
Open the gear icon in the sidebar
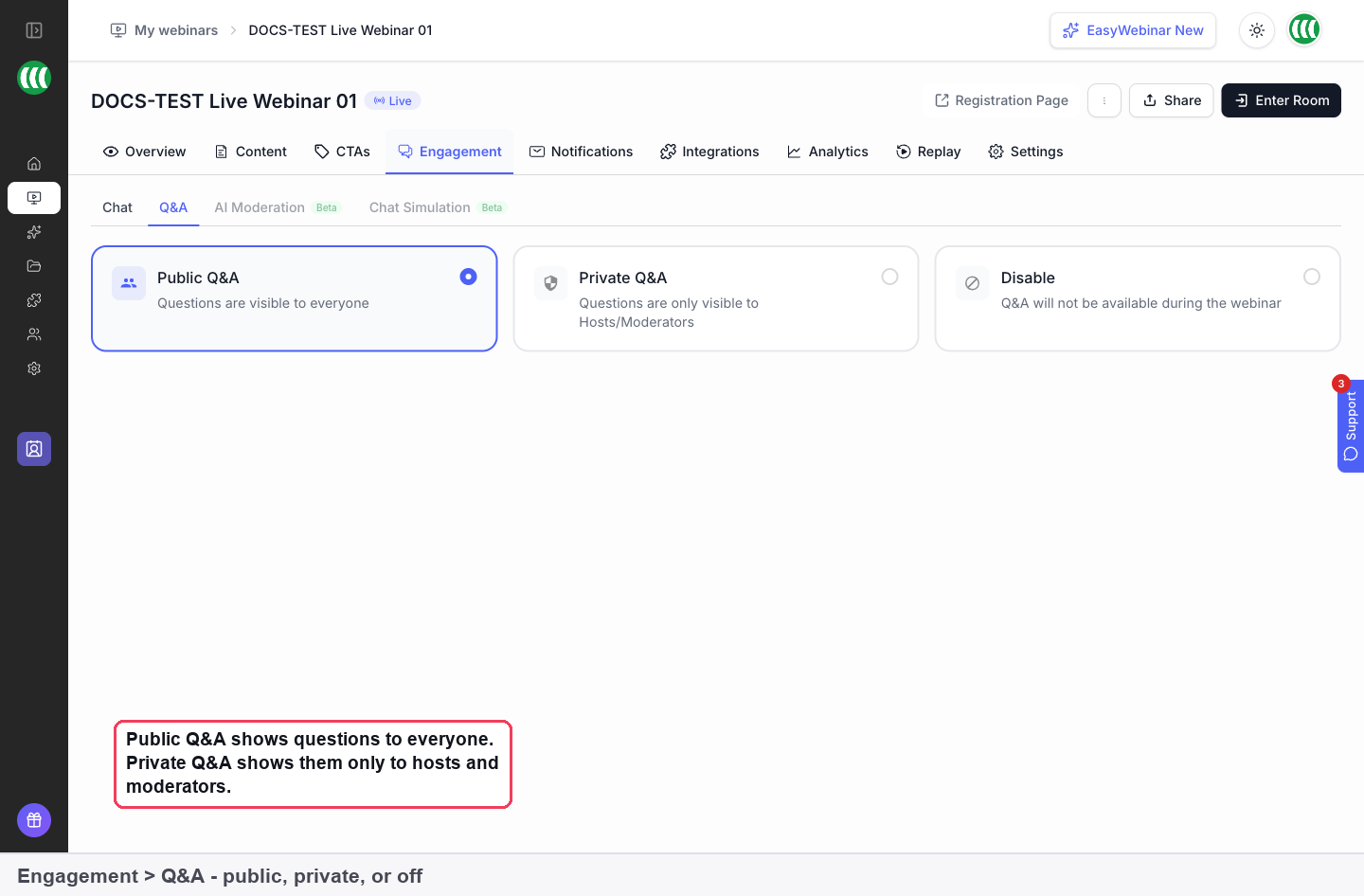point(34,368)
